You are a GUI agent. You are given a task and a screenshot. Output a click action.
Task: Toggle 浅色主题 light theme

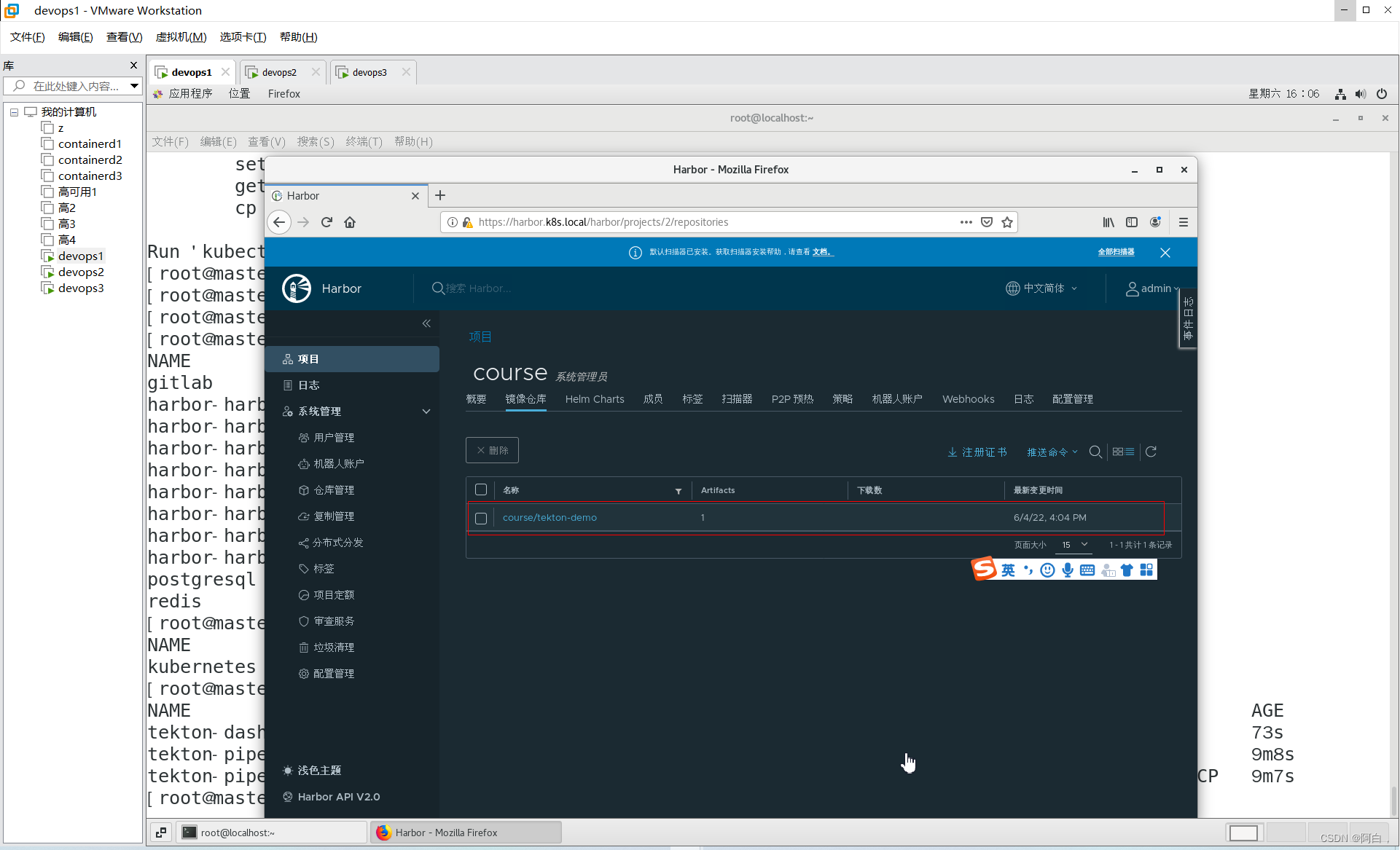(312, 770)
